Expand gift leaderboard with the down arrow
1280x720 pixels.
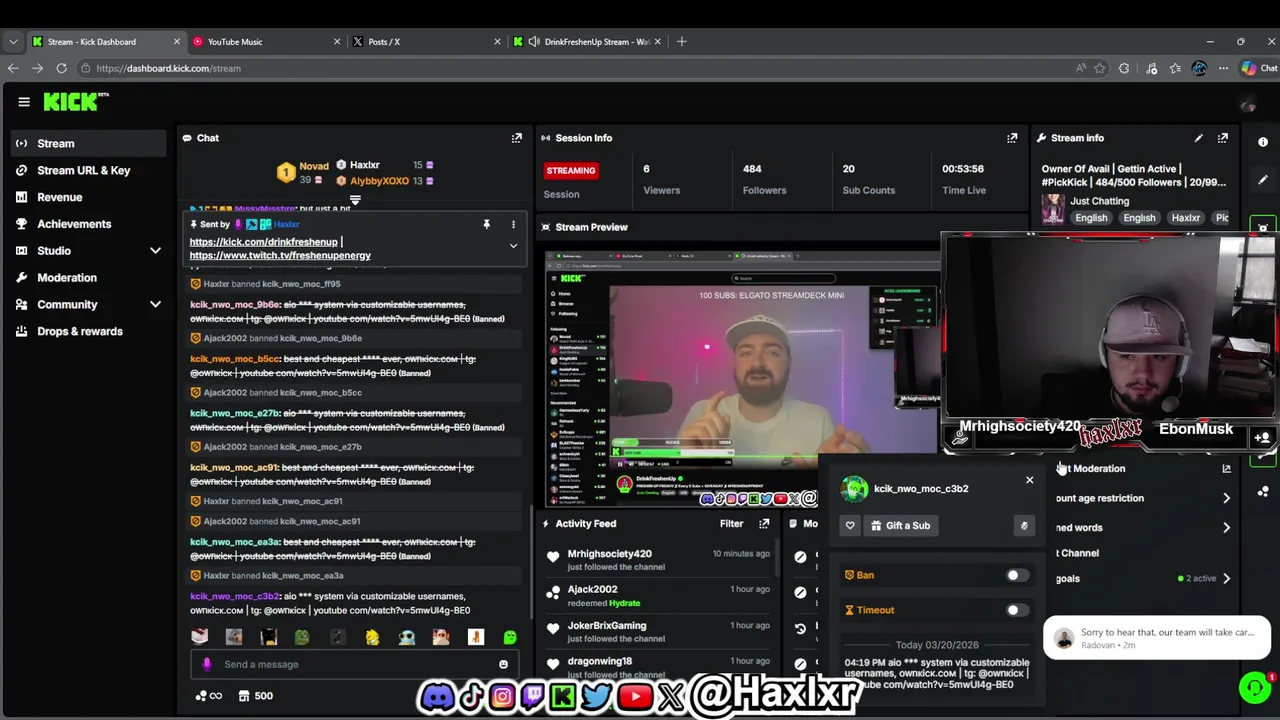pyautogui.click(x=355, y=200)
